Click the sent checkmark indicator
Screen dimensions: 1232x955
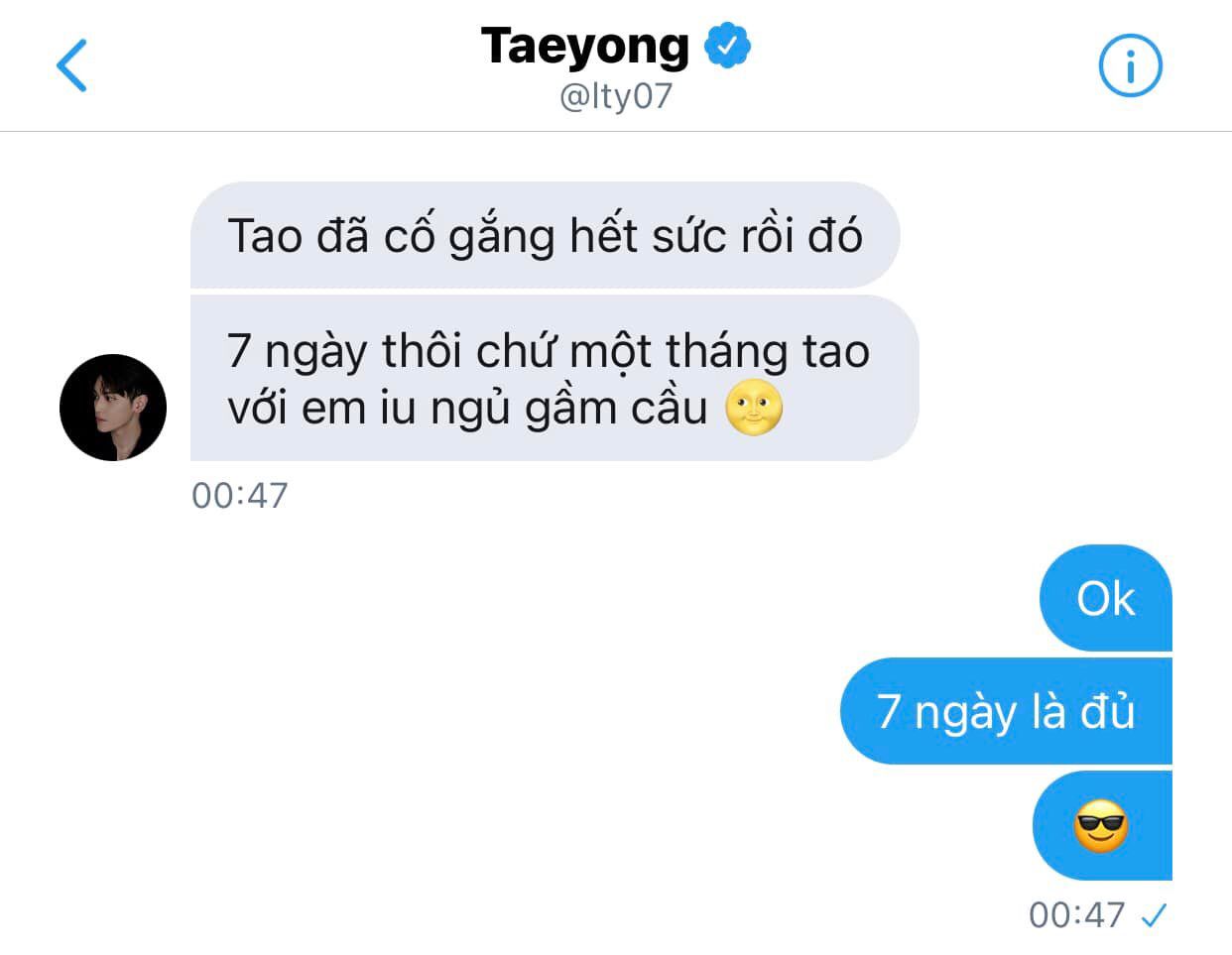(x=1154, y=915)
